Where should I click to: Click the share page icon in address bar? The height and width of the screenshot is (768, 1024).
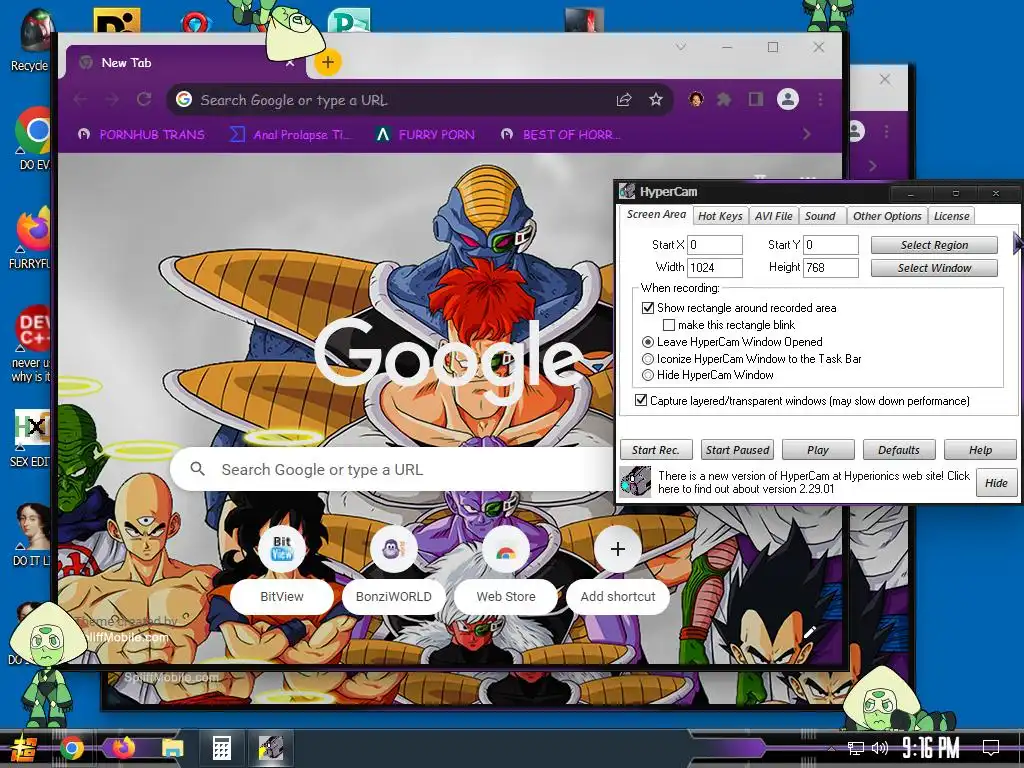pyautogui.click(x=624, y=99)
